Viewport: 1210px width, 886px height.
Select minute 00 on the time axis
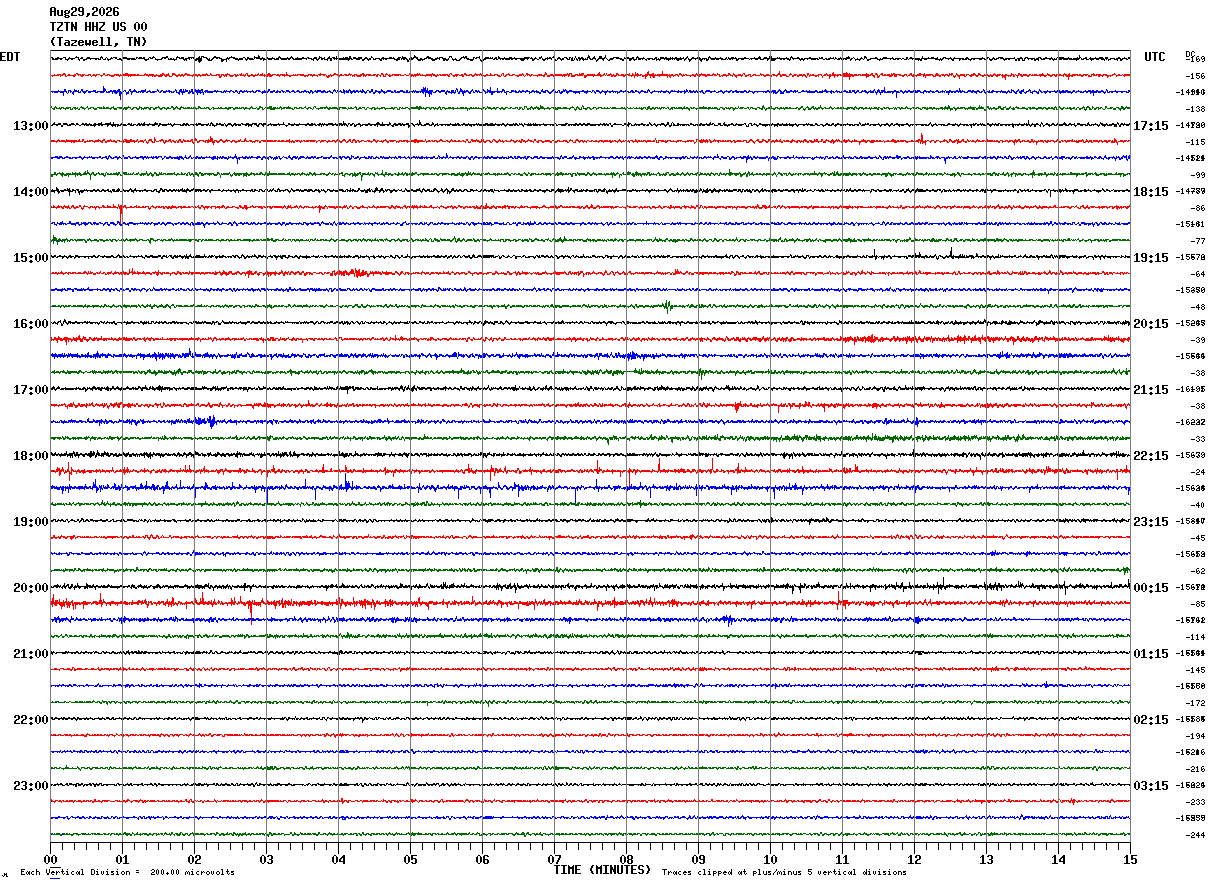tap(50, 859)
